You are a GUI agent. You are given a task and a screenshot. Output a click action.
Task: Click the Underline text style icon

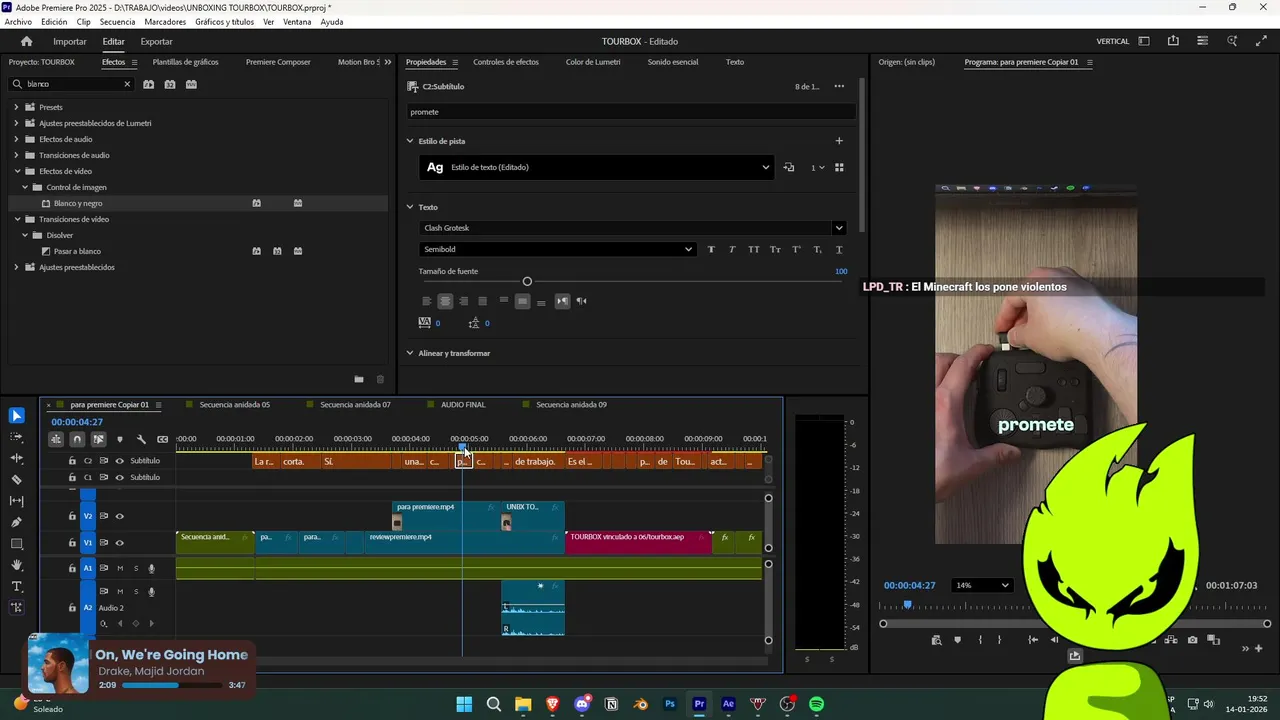[839, 249]
